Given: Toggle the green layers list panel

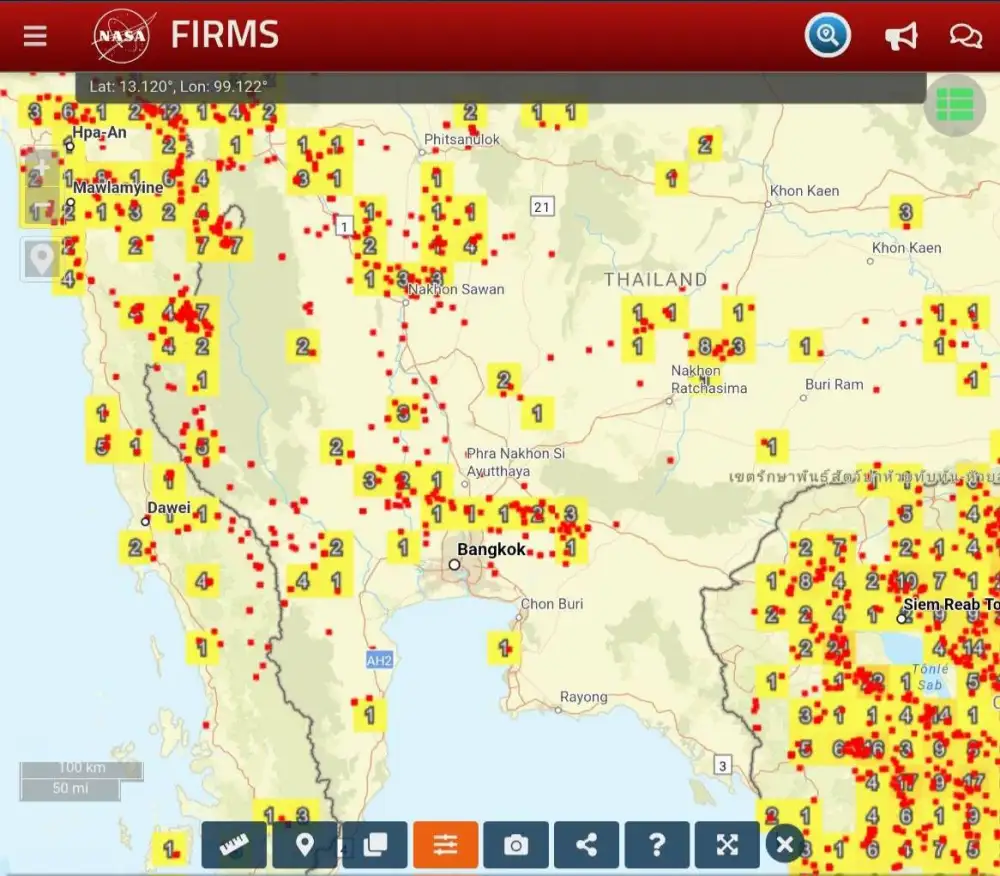Looking at the screenshot, I should coord(954,104).
